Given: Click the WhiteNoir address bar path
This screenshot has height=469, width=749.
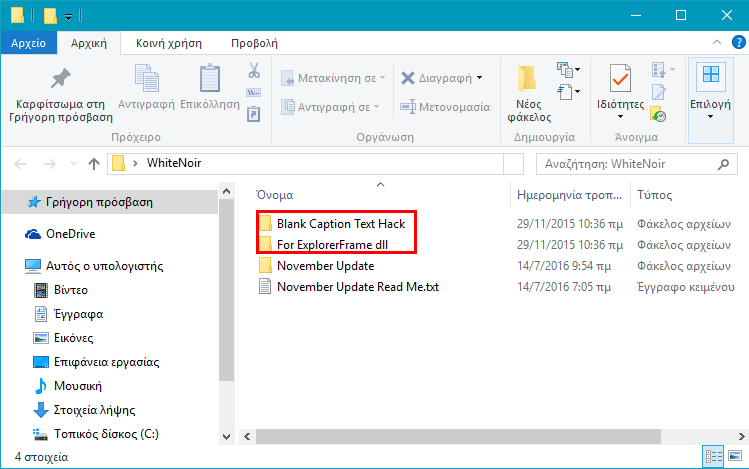Looking at the screenshot, I should [174, 163].
